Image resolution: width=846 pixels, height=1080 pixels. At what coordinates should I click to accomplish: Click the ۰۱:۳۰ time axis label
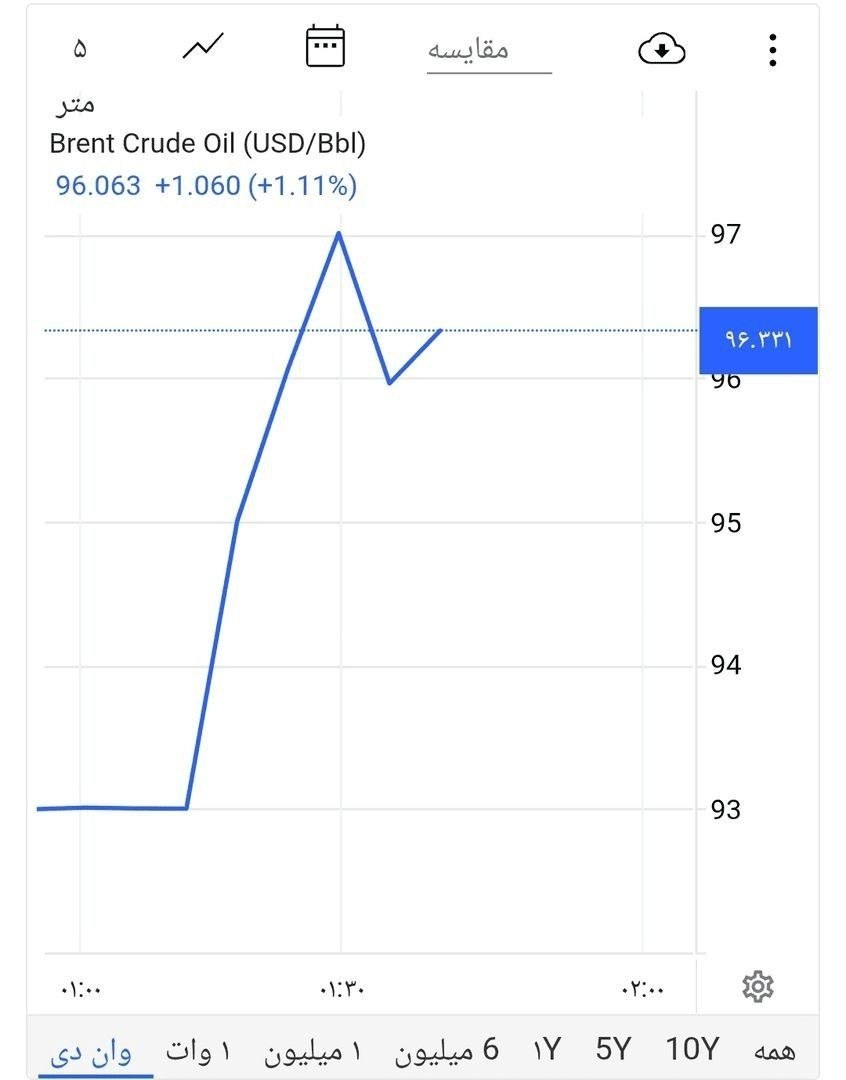(x=342, y=990)
